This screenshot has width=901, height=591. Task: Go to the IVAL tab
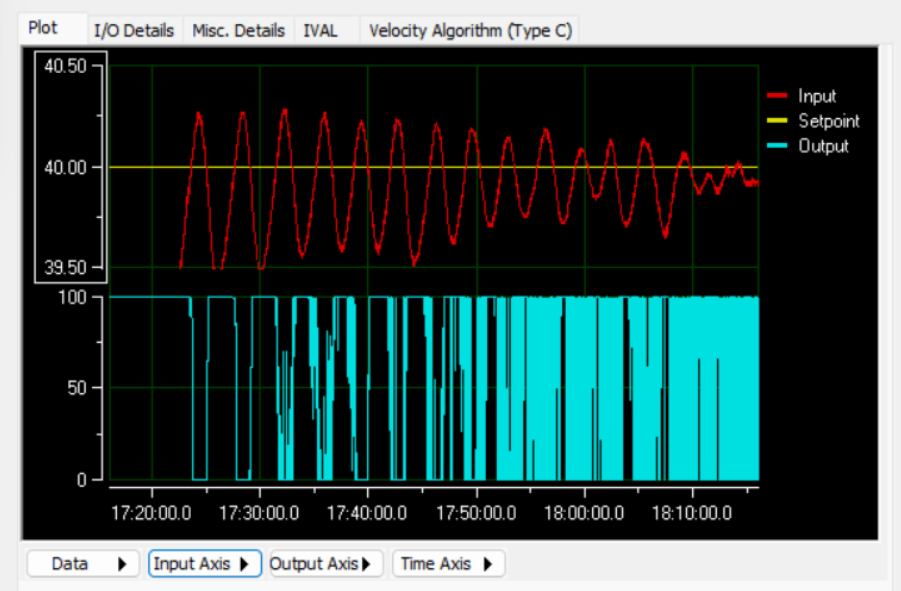(321, 31)
